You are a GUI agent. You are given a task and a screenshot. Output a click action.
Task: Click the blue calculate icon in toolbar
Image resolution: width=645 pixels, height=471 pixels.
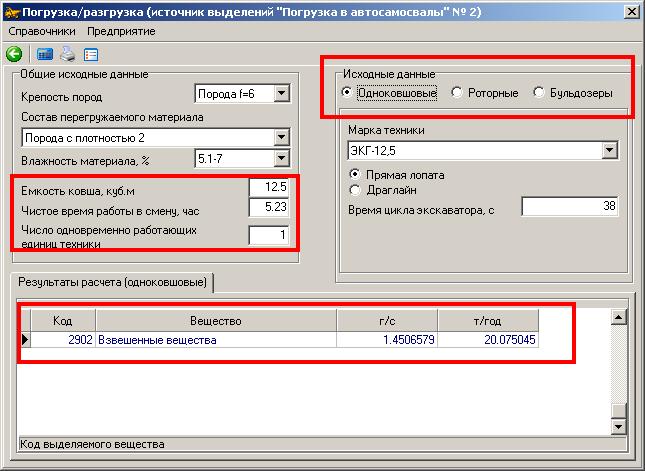pos(45,55)
